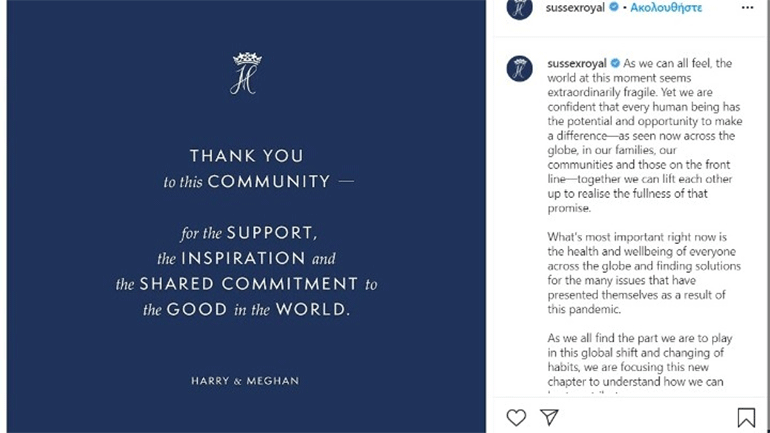Click the GOOD in the WORLD line
Image resolution: width=770 pixels, height=433 pixels.
click(246, 310)
